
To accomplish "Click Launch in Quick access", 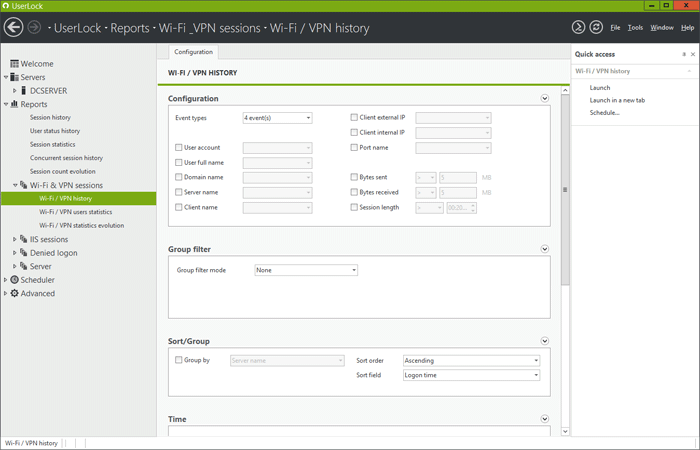I will coord(600,88).
